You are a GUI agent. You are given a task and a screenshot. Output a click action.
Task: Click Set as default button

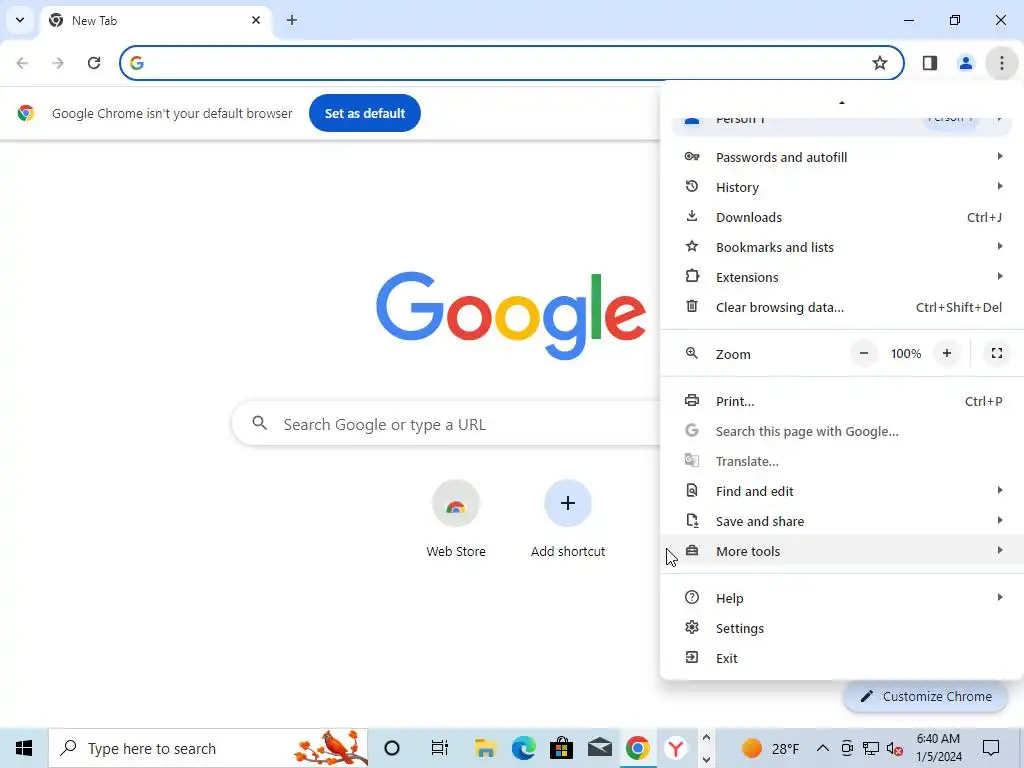pyautogui.click(x=364, y=113)
